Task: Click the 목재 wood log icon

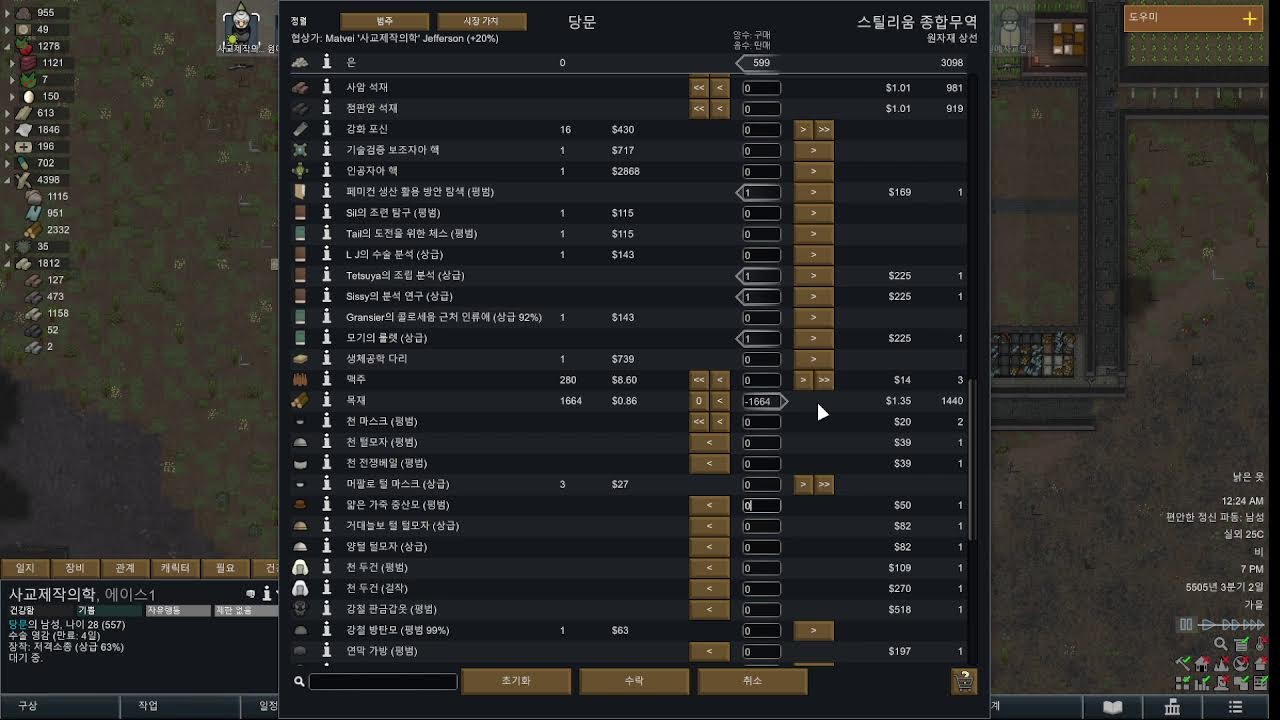Action: [x=300, y=401]
